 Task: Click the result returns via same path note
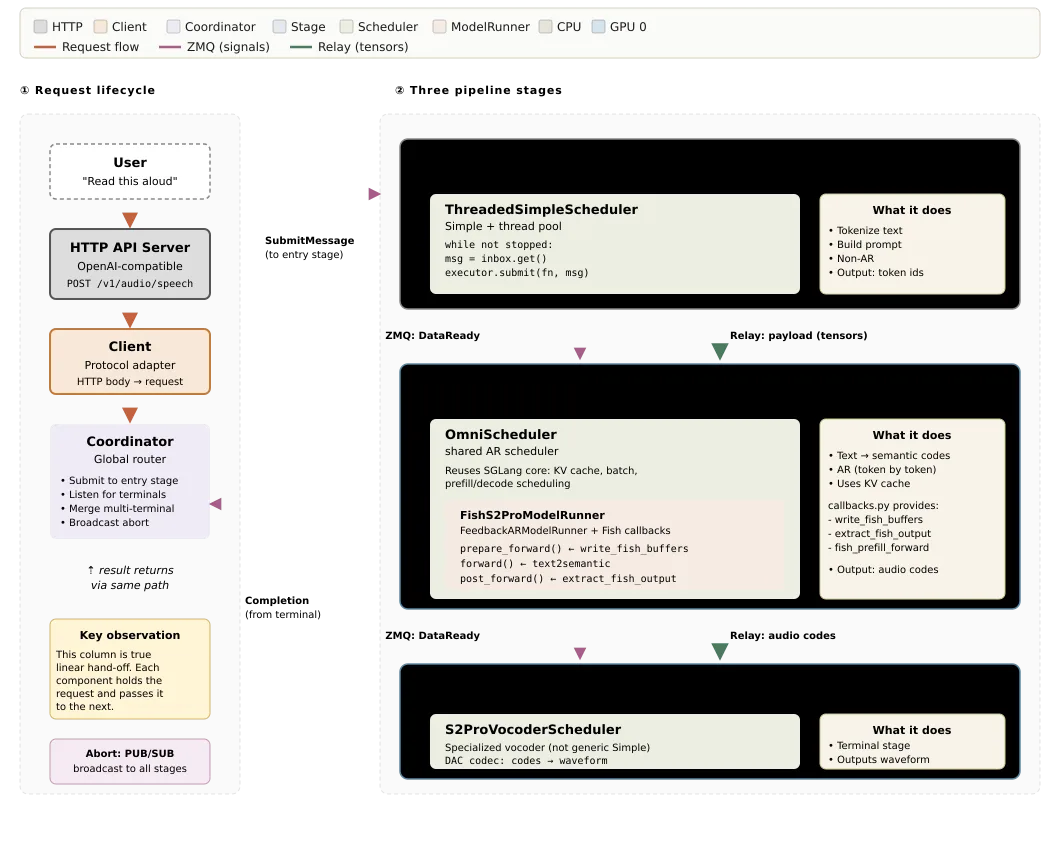[130, 577]
